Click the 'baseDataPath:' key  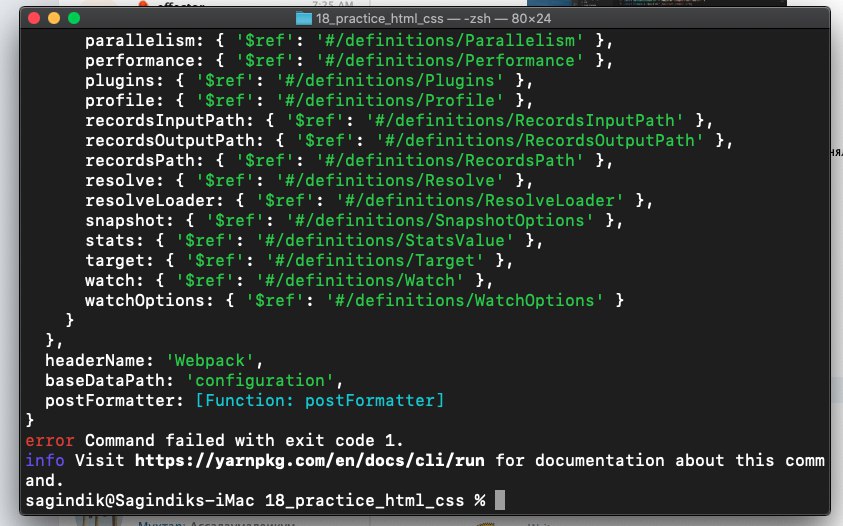click(x=110, y=381)
